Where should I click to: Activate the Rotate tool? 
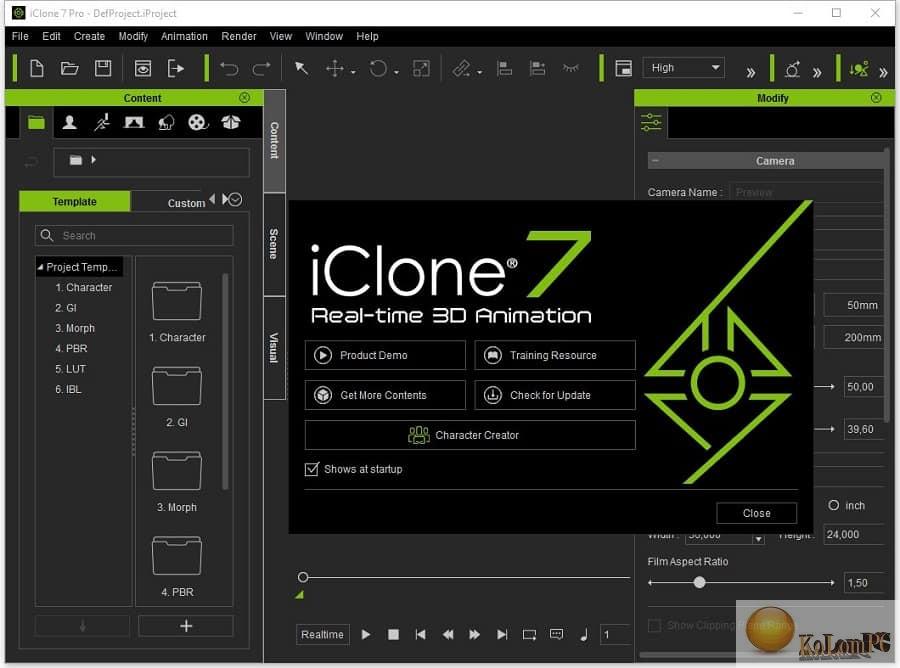(x=378, y=69)
